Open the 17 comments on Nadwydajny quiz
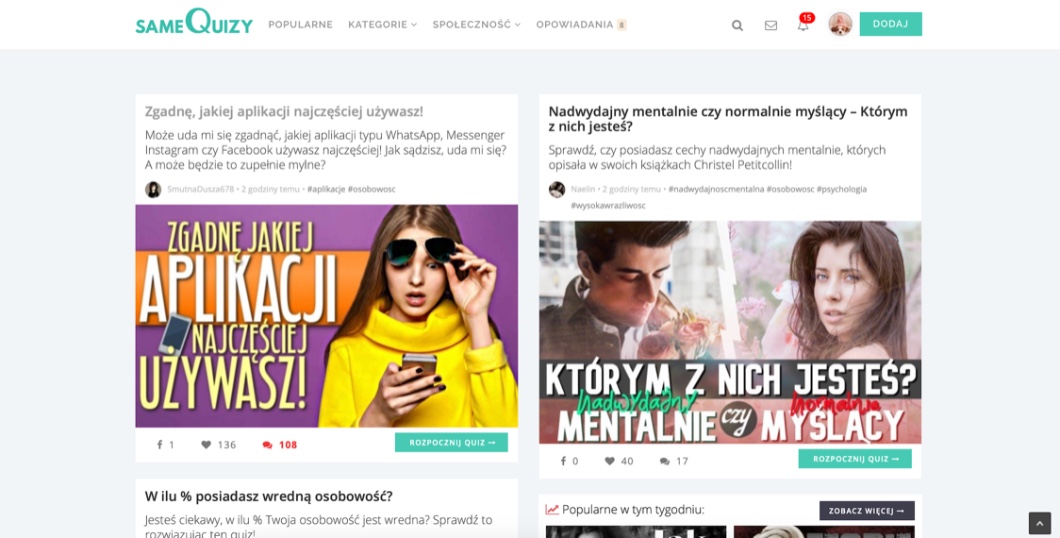 pyautogui.click(x=665, y=461)
